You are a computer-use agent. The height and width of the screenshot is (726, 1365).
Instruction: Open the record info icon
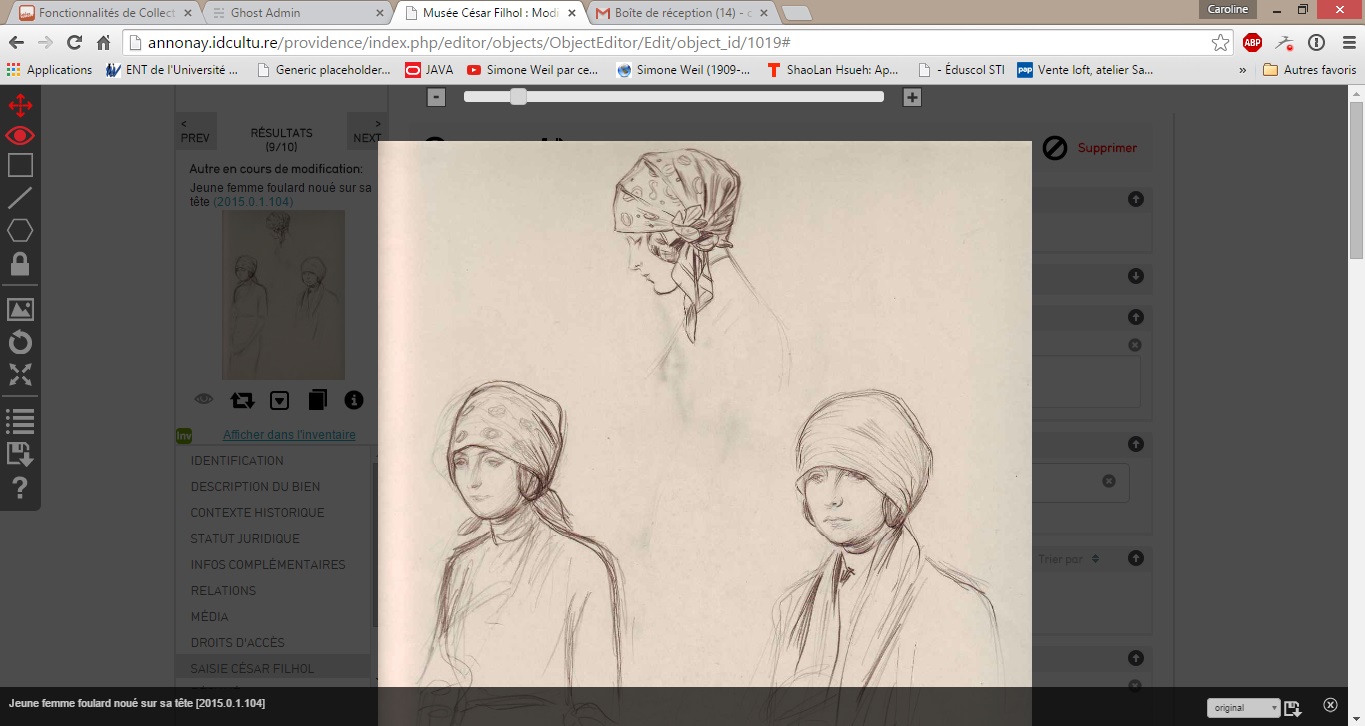[x=354, y=400]
